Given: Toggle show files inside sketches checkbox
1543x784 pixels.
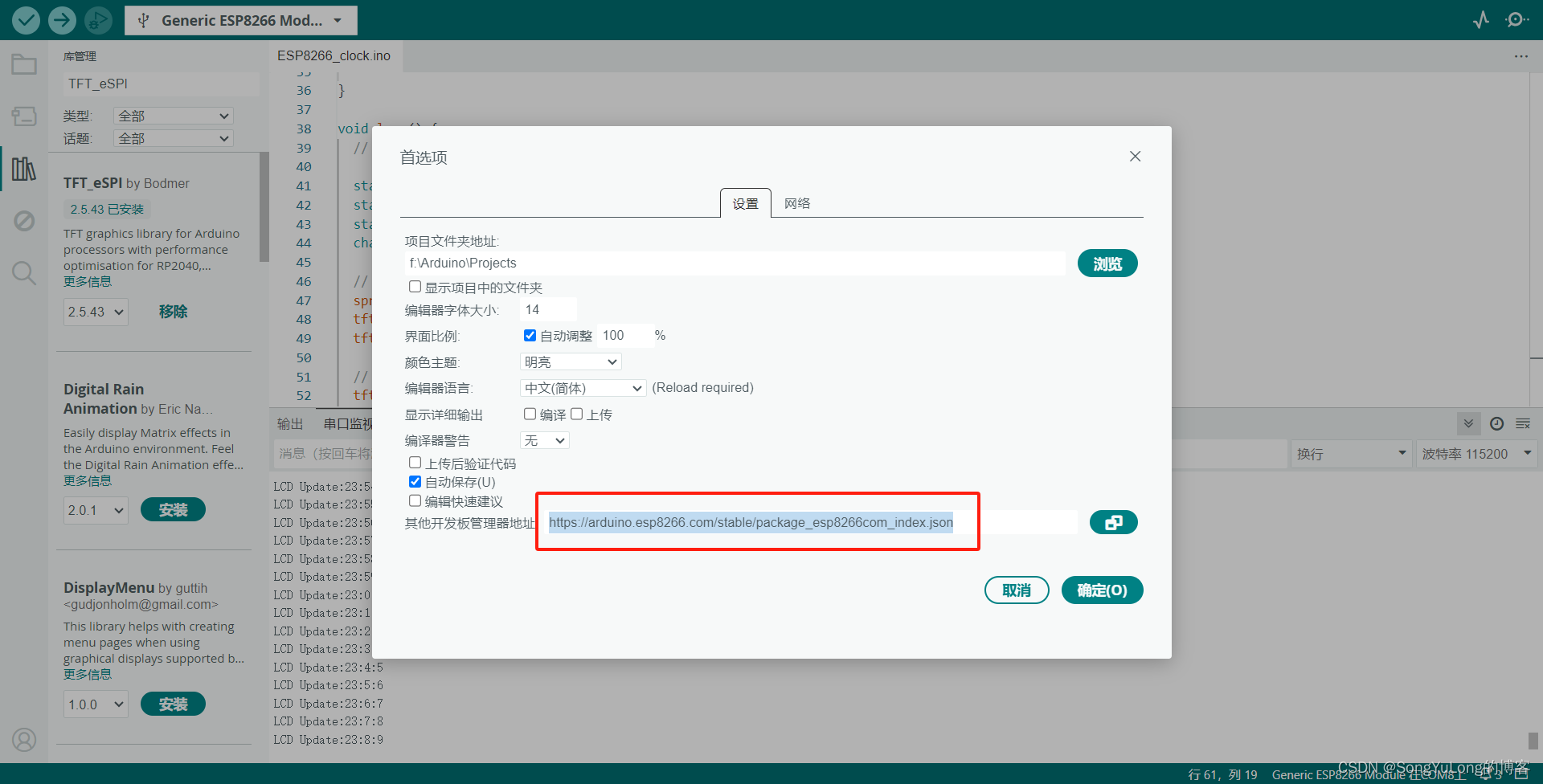Looking at the screenshot, I should click(415, 287).
